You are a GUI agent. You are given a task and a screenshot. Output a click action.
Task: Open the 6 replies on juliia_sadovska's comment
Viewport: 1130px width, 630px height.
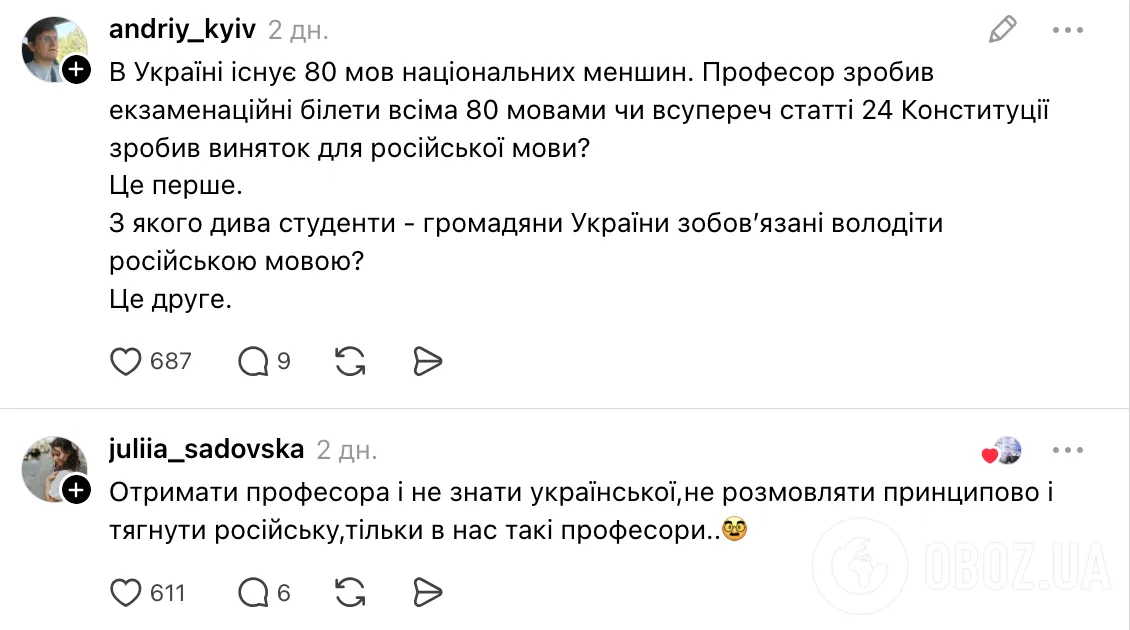(253, 592)
